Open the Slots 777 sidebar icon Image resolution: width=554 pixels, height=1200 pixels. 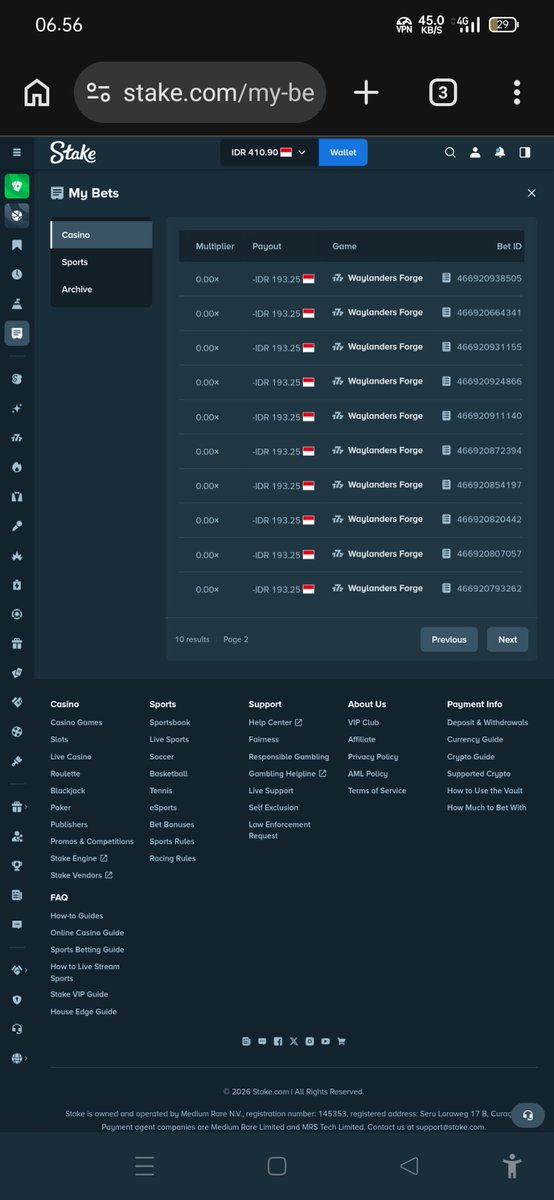(17, 437)
